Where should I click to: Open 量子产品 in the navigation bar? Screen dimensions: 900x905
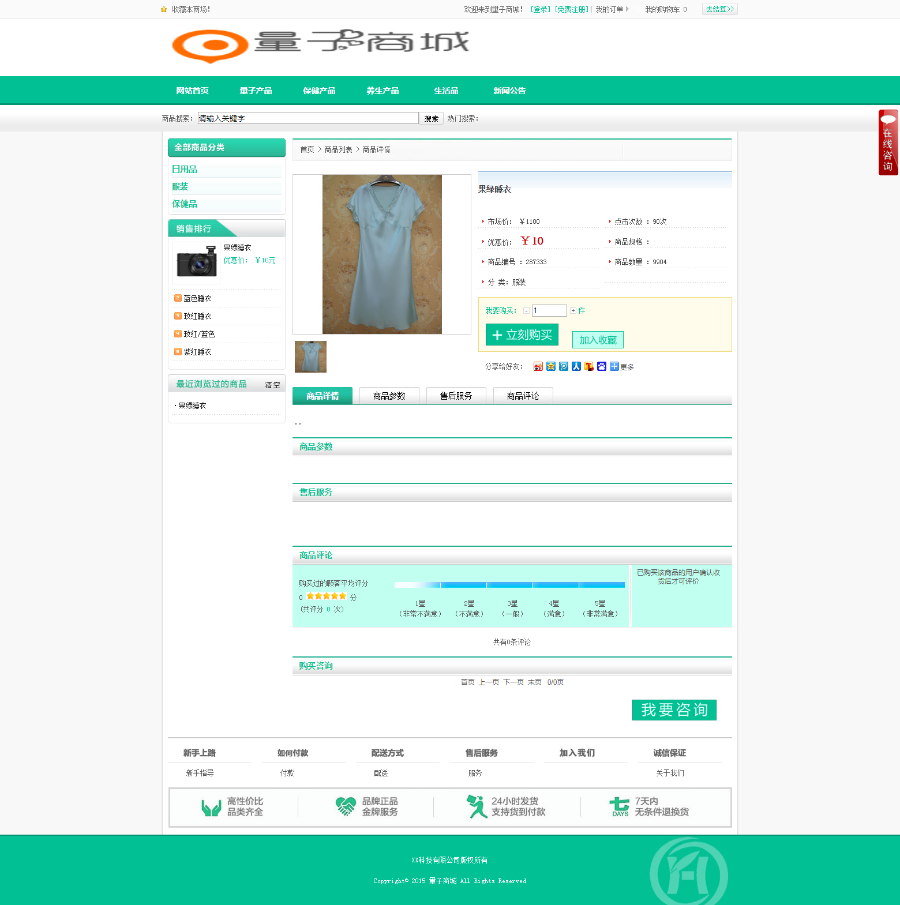(x=256, y=91)
